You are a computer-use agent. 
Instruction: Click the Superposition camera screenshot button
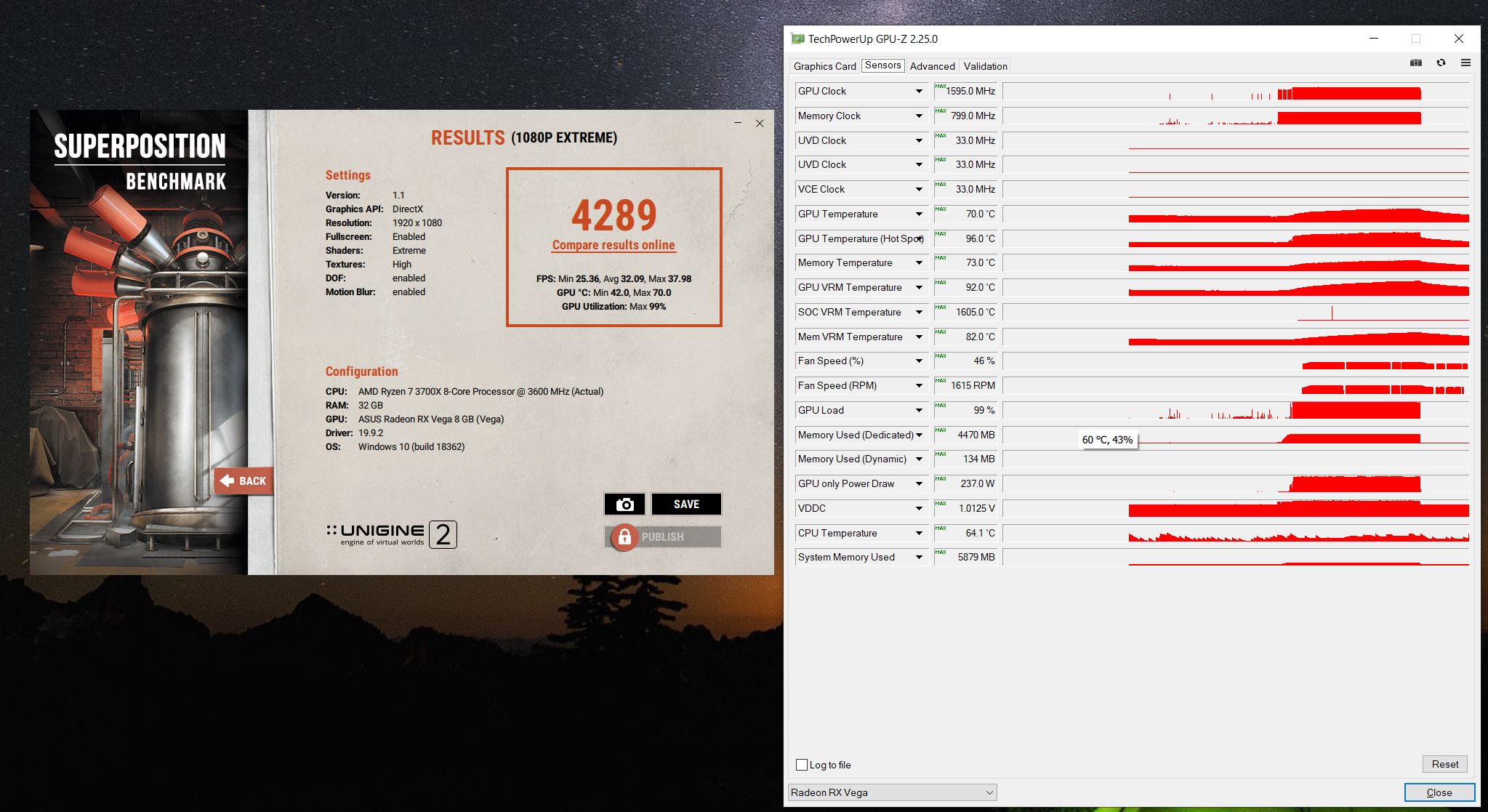tap(624, 504)
